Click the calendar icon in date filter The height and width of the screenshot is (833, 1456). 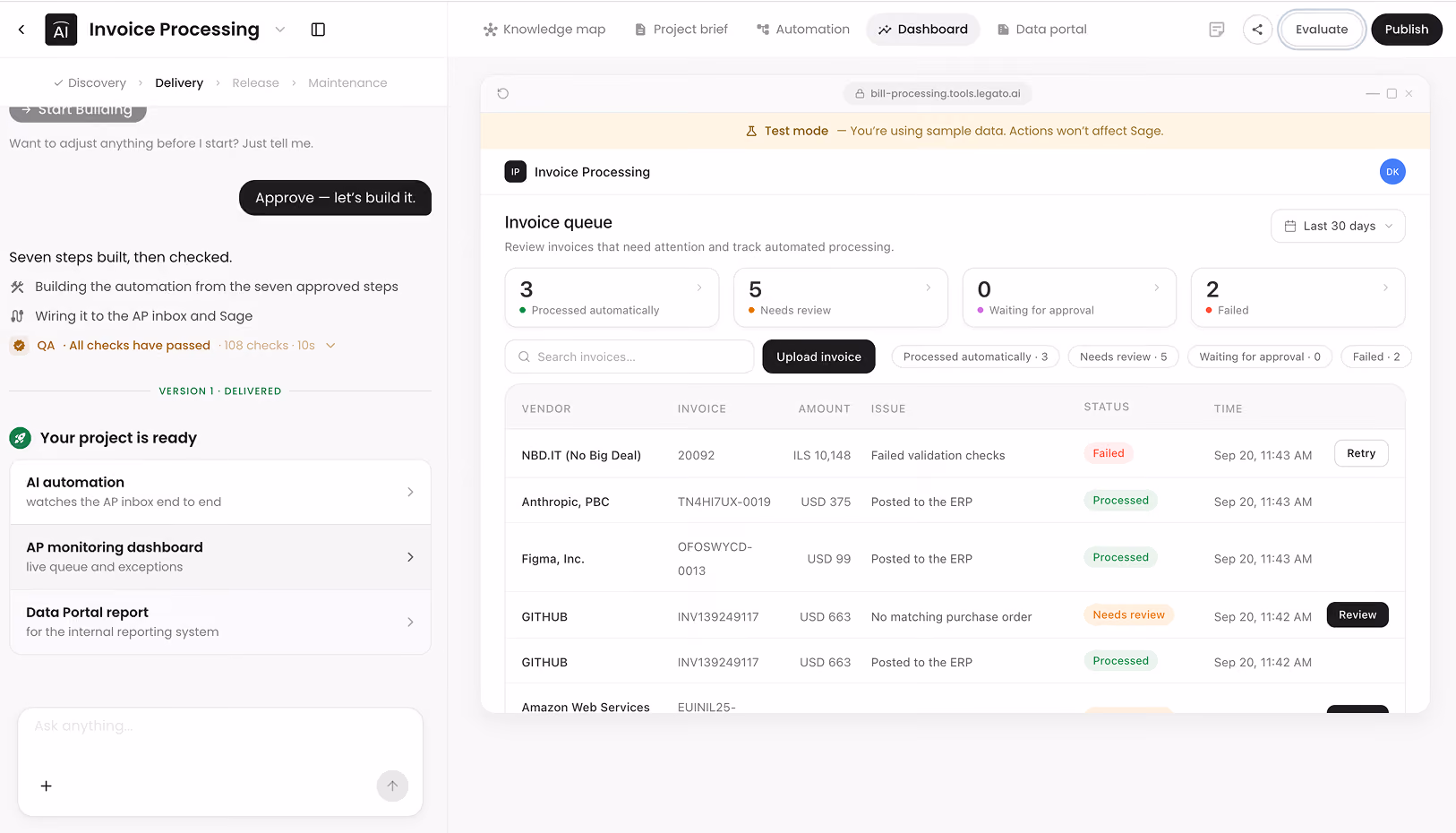point(1290,226)
